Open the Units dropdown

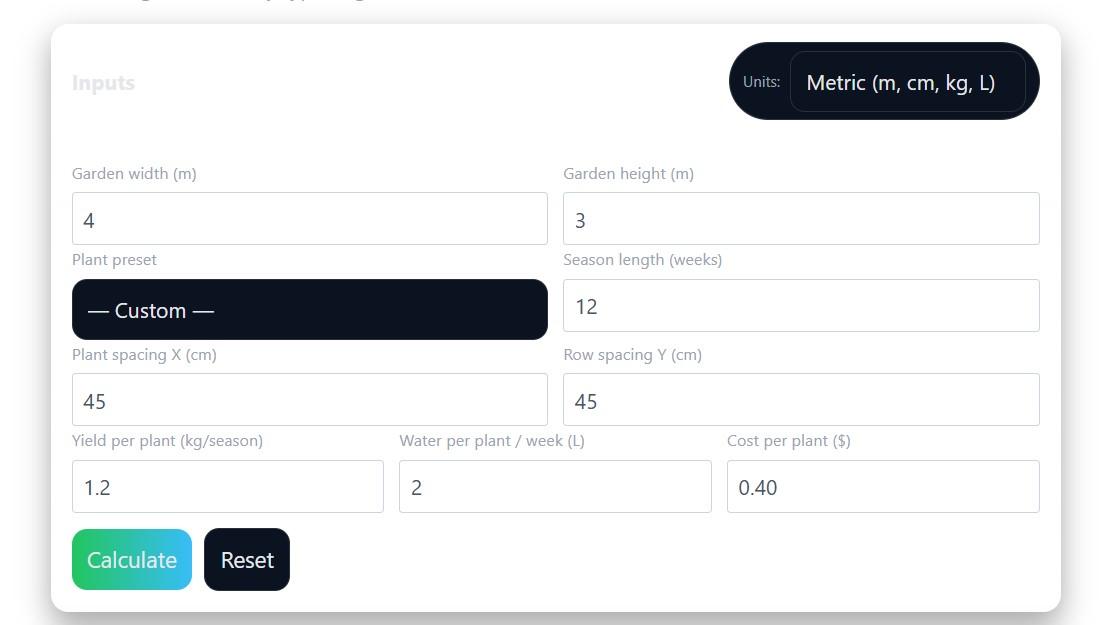tap(906, 82)
